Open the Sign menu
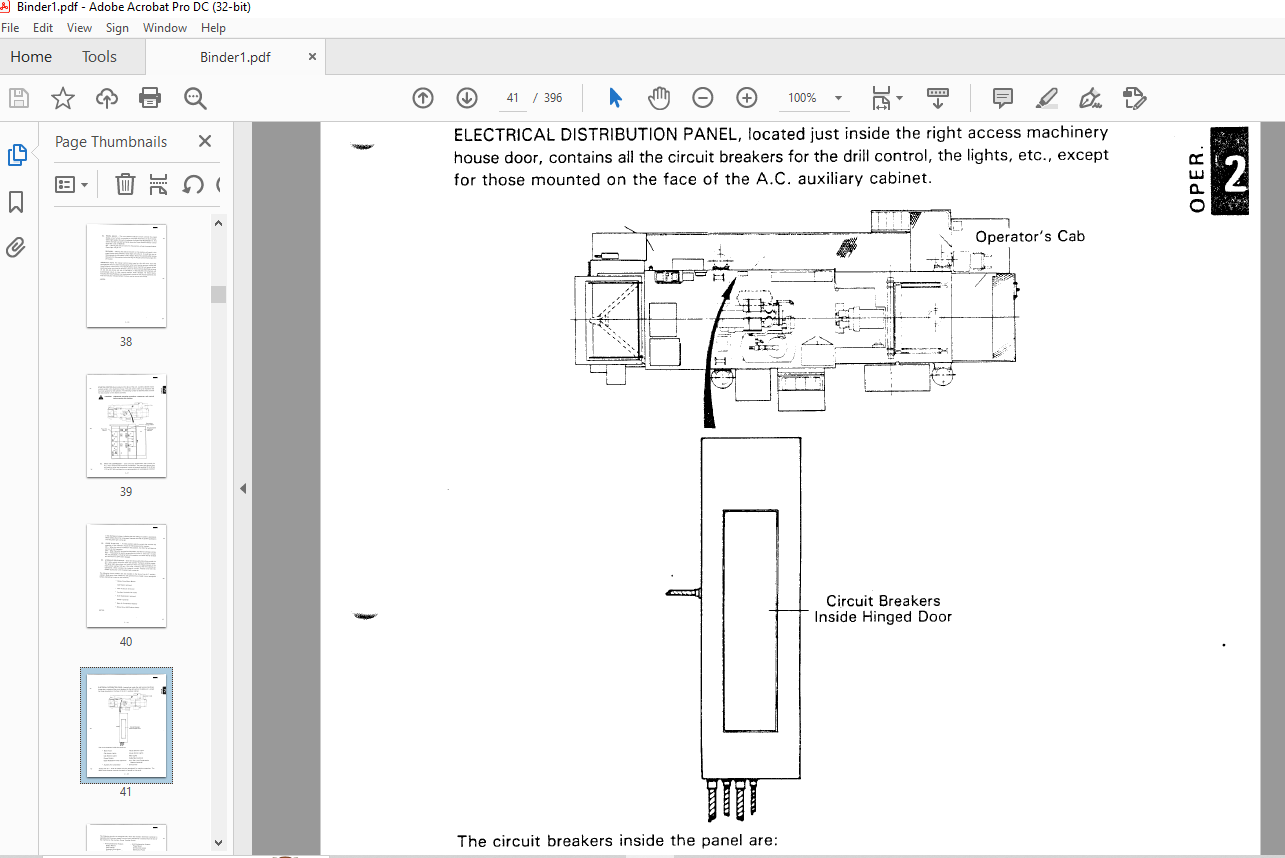The image size is (1285, 858). (117, 28)
